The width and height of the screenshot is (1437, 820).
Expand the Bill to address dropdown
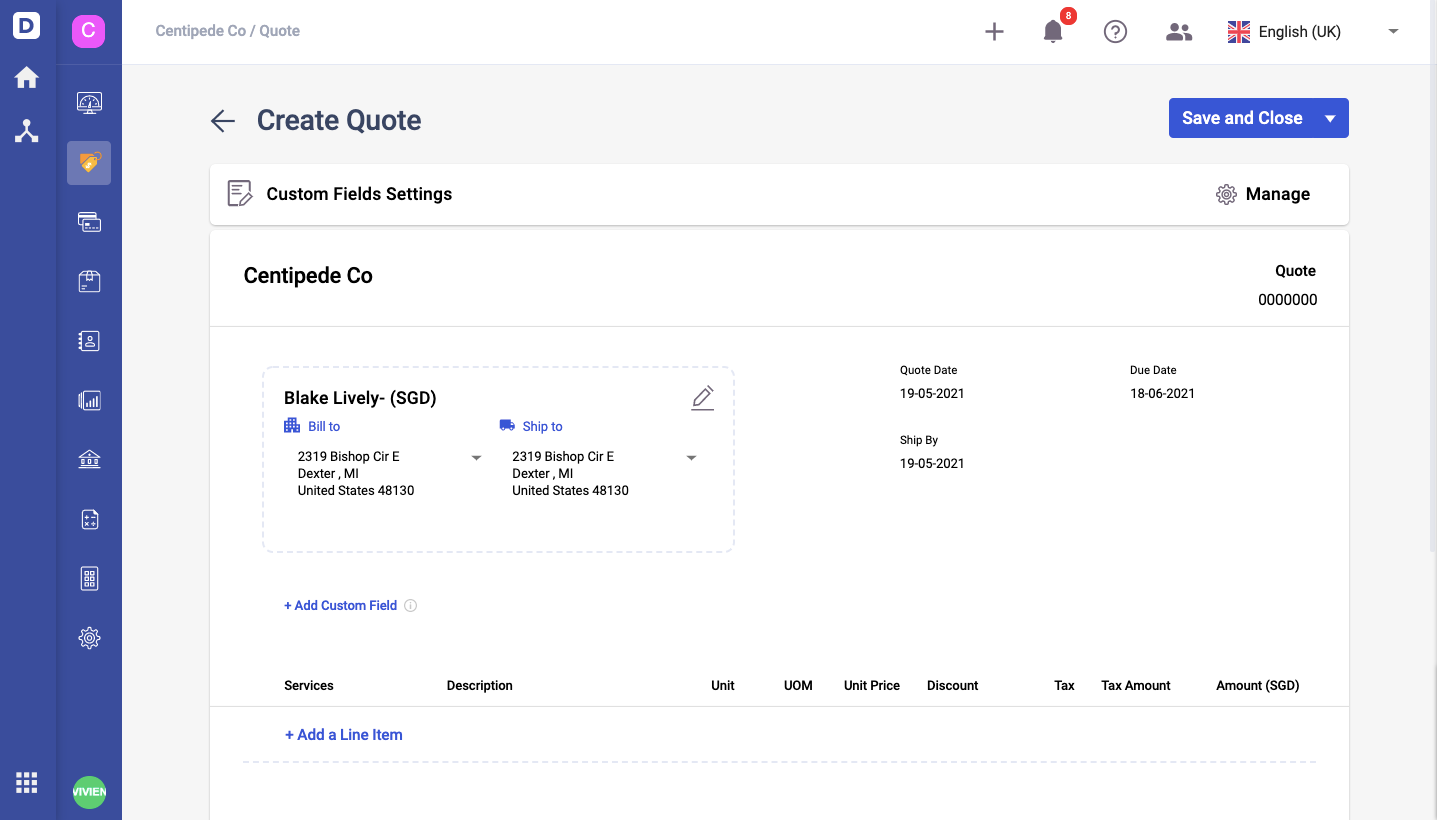pos(477,458)
